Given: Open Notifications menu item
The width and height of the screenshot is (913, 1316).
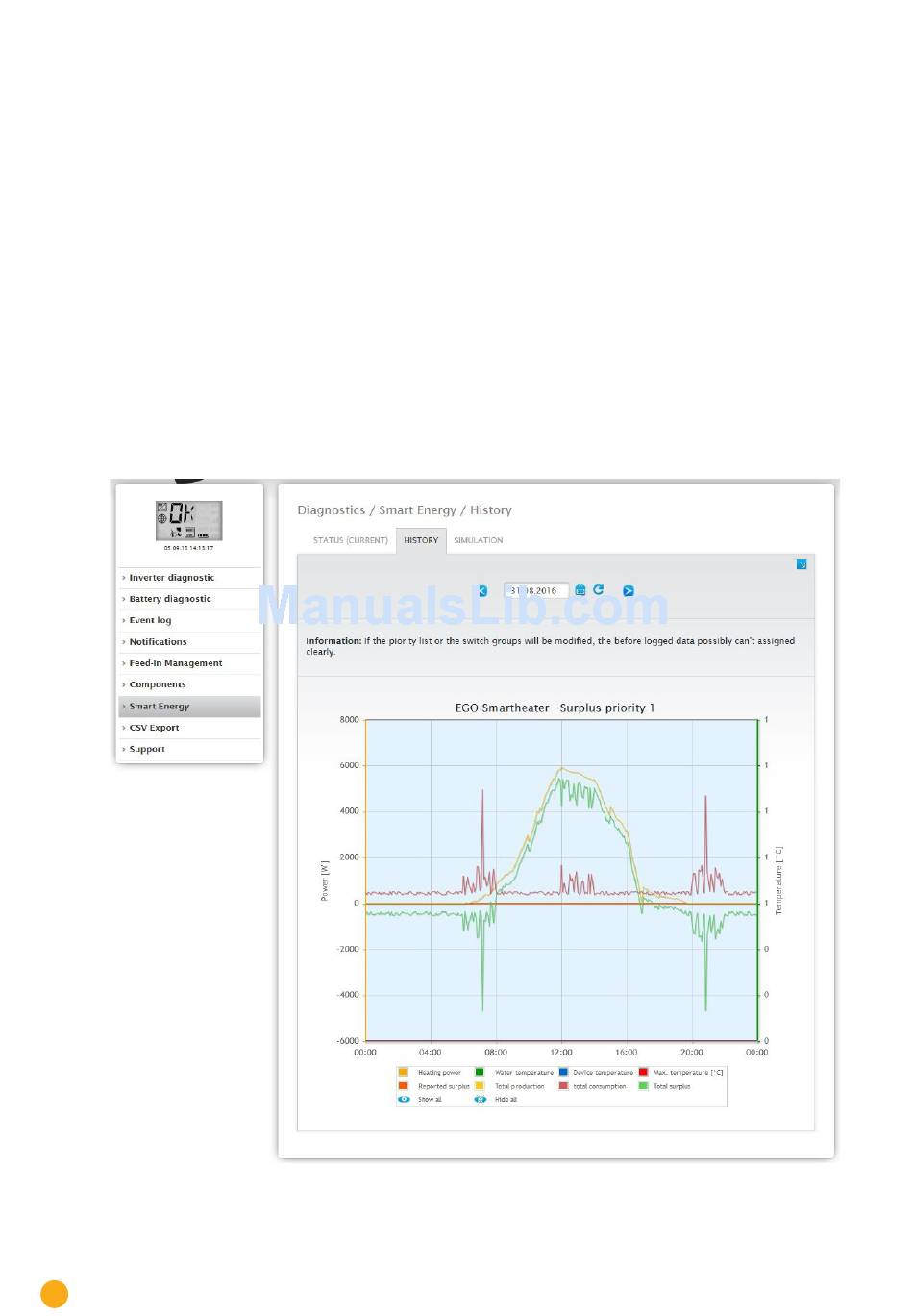Looking at the screenshot, I should (189, 642).
